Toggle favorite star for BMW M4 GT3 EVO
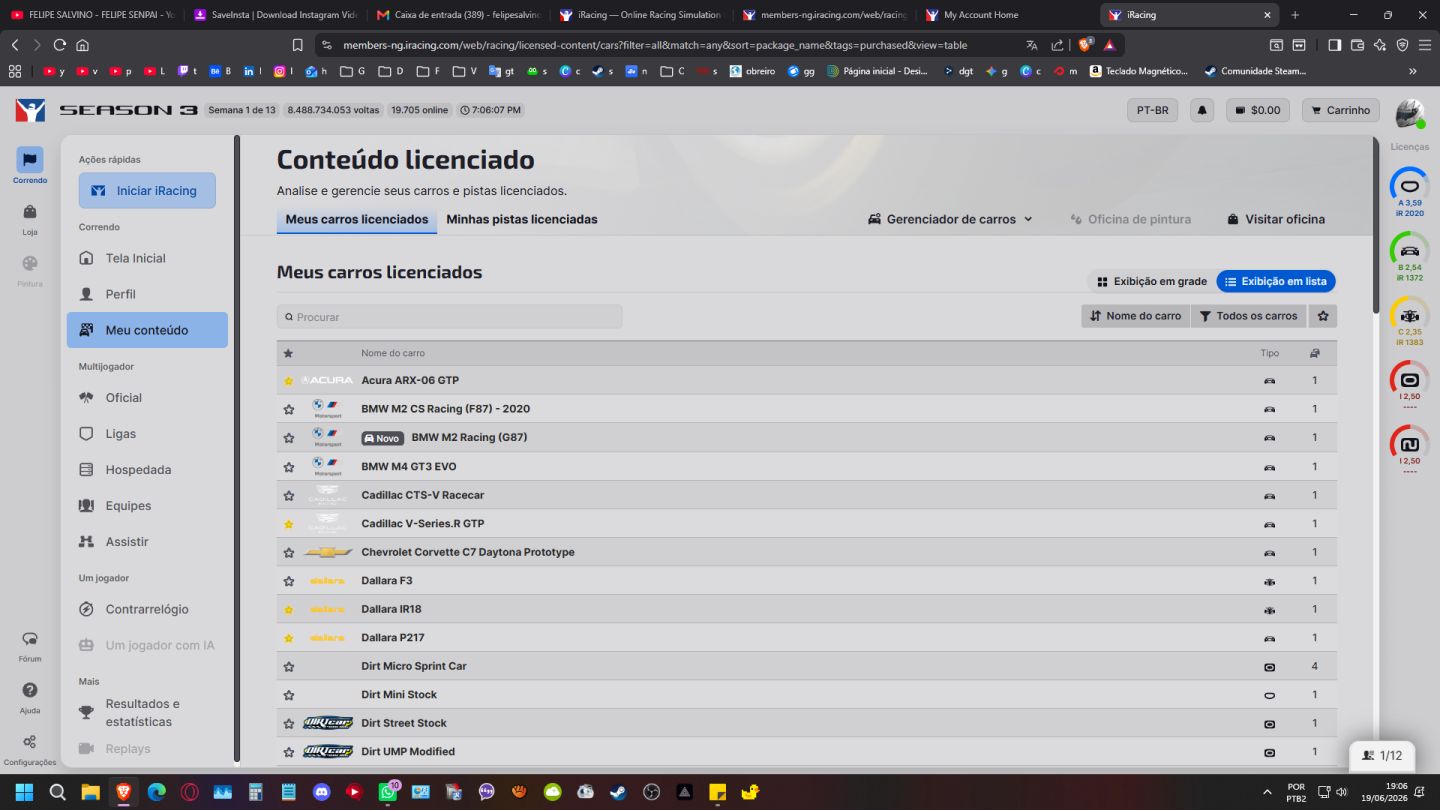The height and width of the screenshot is (810, 1440). point(289,467)
